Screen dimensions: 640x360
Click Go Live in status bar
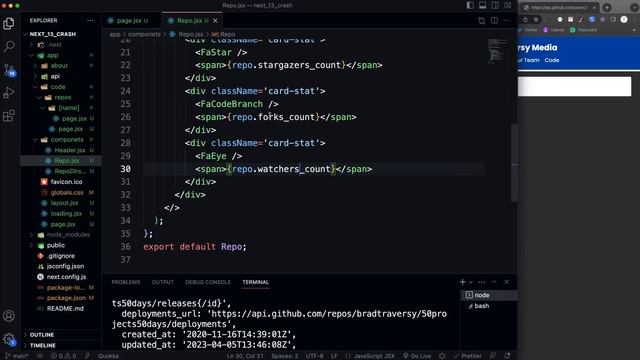click(417, 356)
